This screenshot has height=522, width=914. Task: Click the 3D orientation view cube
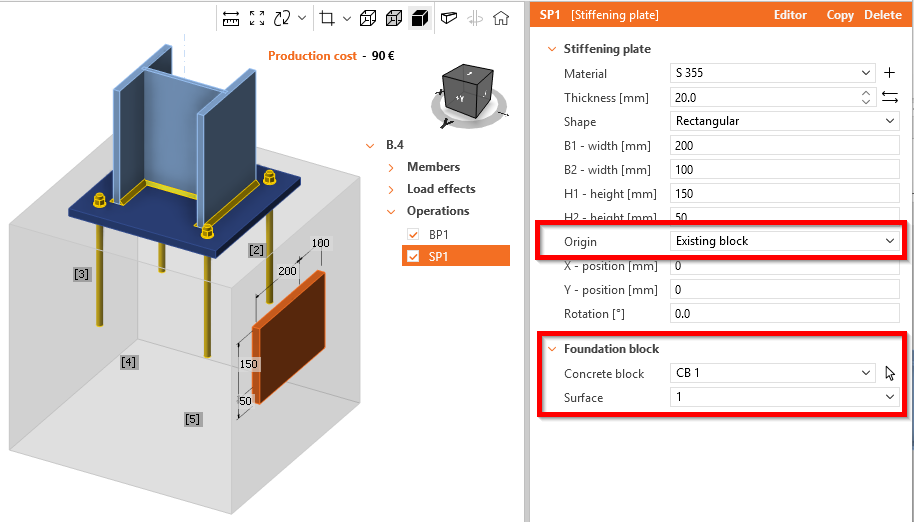tap(470, 93)
